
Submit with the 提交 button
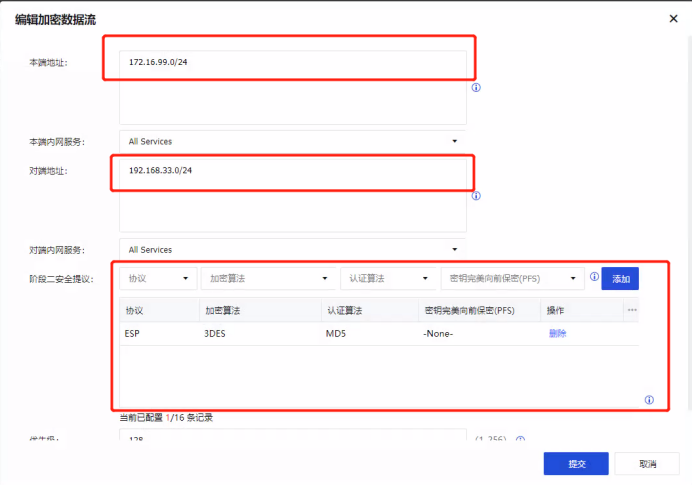click(575, 464)
